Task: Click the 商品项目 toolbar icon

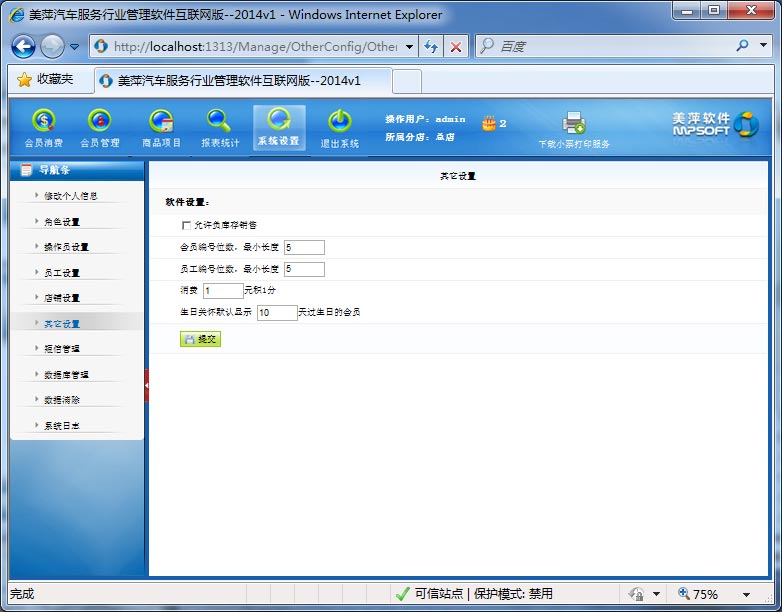Action: 160,122
